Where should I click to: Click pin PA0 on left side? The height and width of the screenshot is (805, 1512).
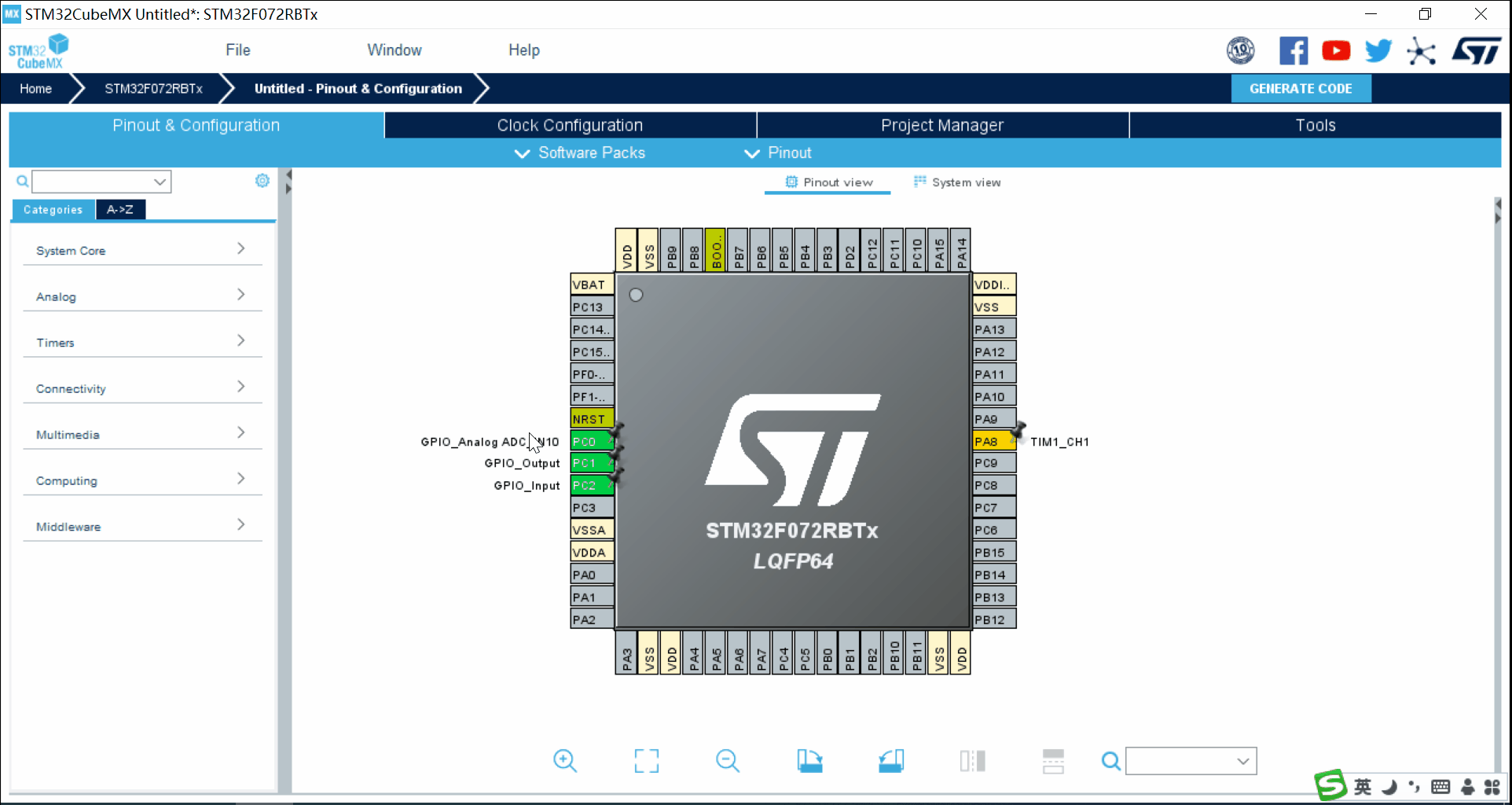point(592,575)
